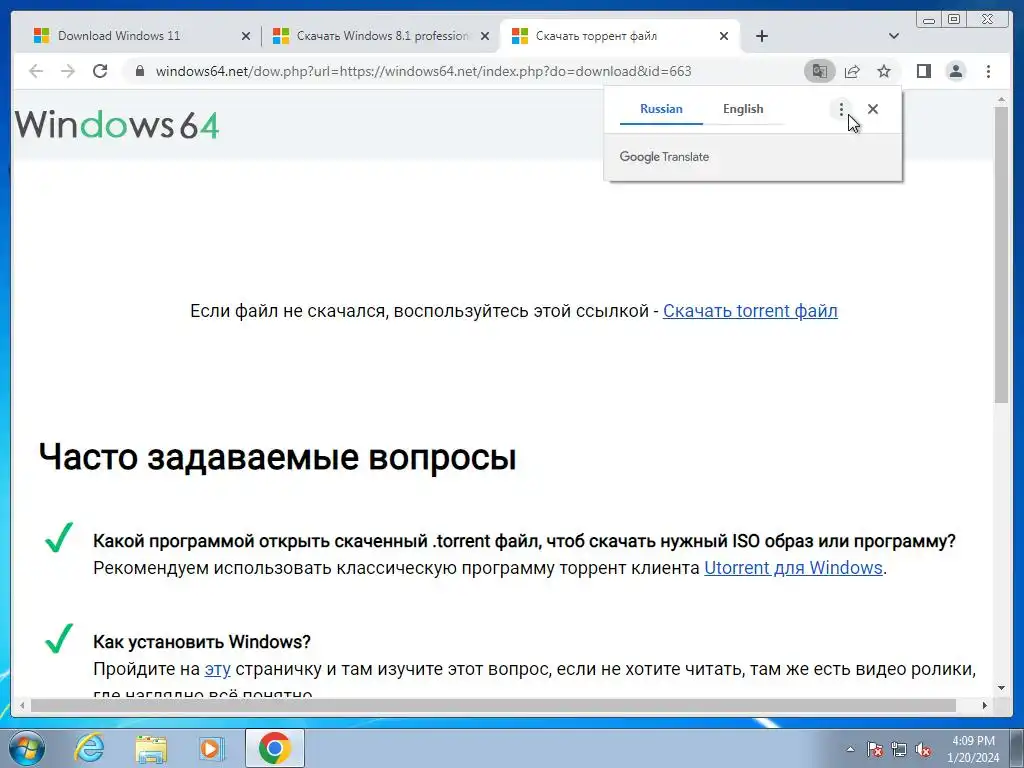Close the Скачать торрент файл tab
This screenshot has height=768, width=1024.
pos(724,36)
